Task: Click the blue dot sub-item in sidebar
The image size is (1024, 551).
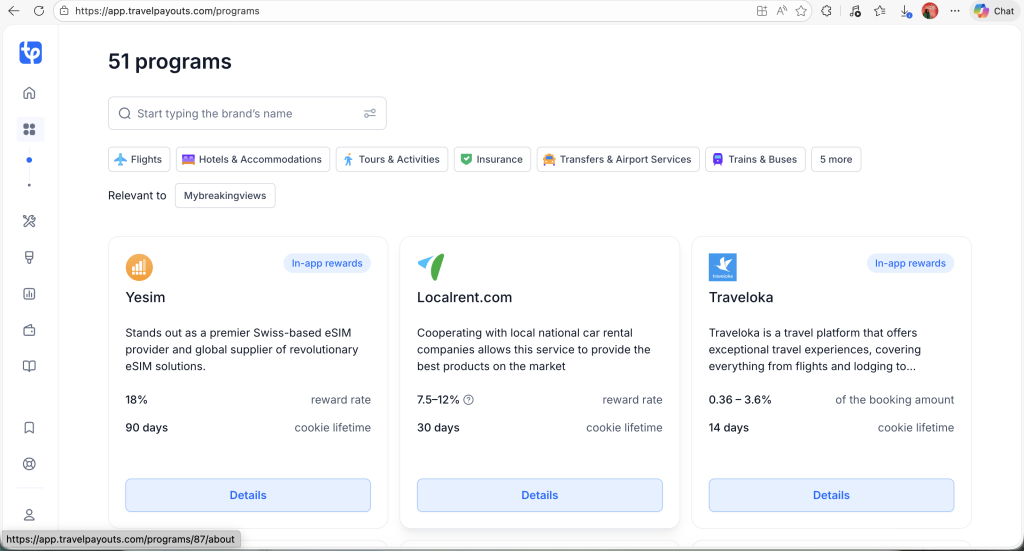Action: [x=29, y=160]
